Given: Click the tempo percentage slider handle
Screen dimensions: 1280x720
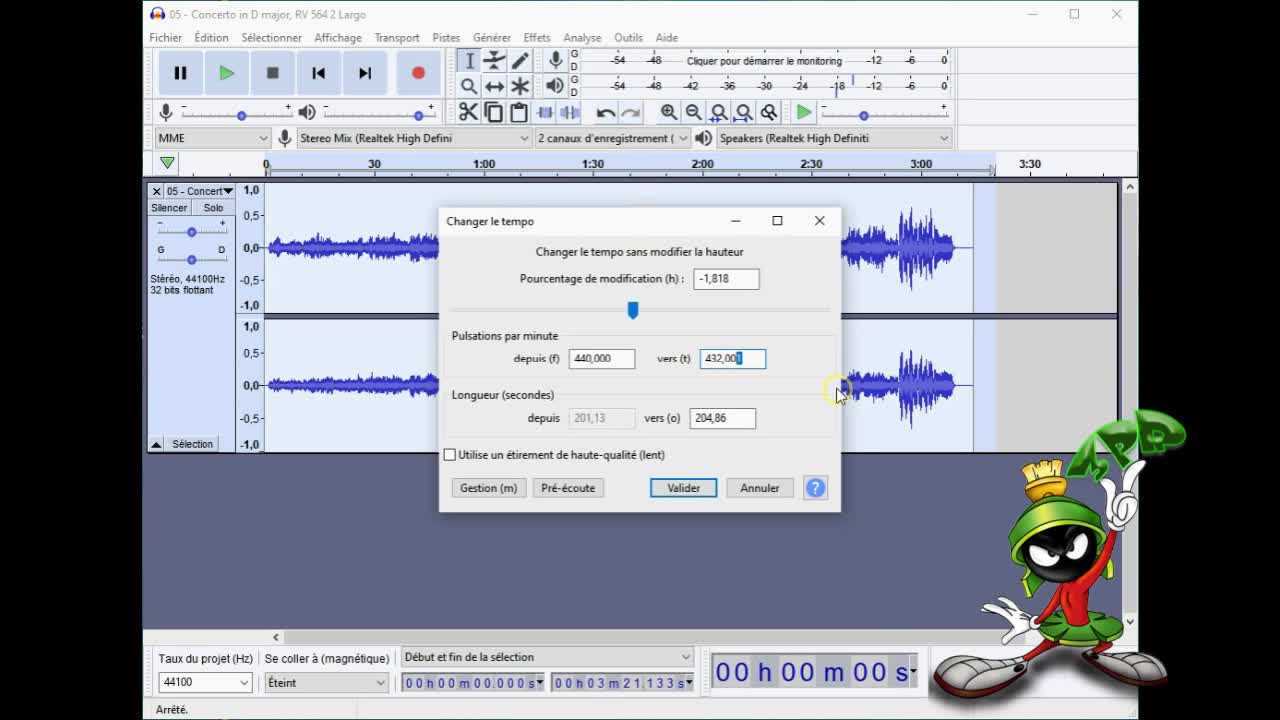Looking at the screenshot, I should click(633, 311).
